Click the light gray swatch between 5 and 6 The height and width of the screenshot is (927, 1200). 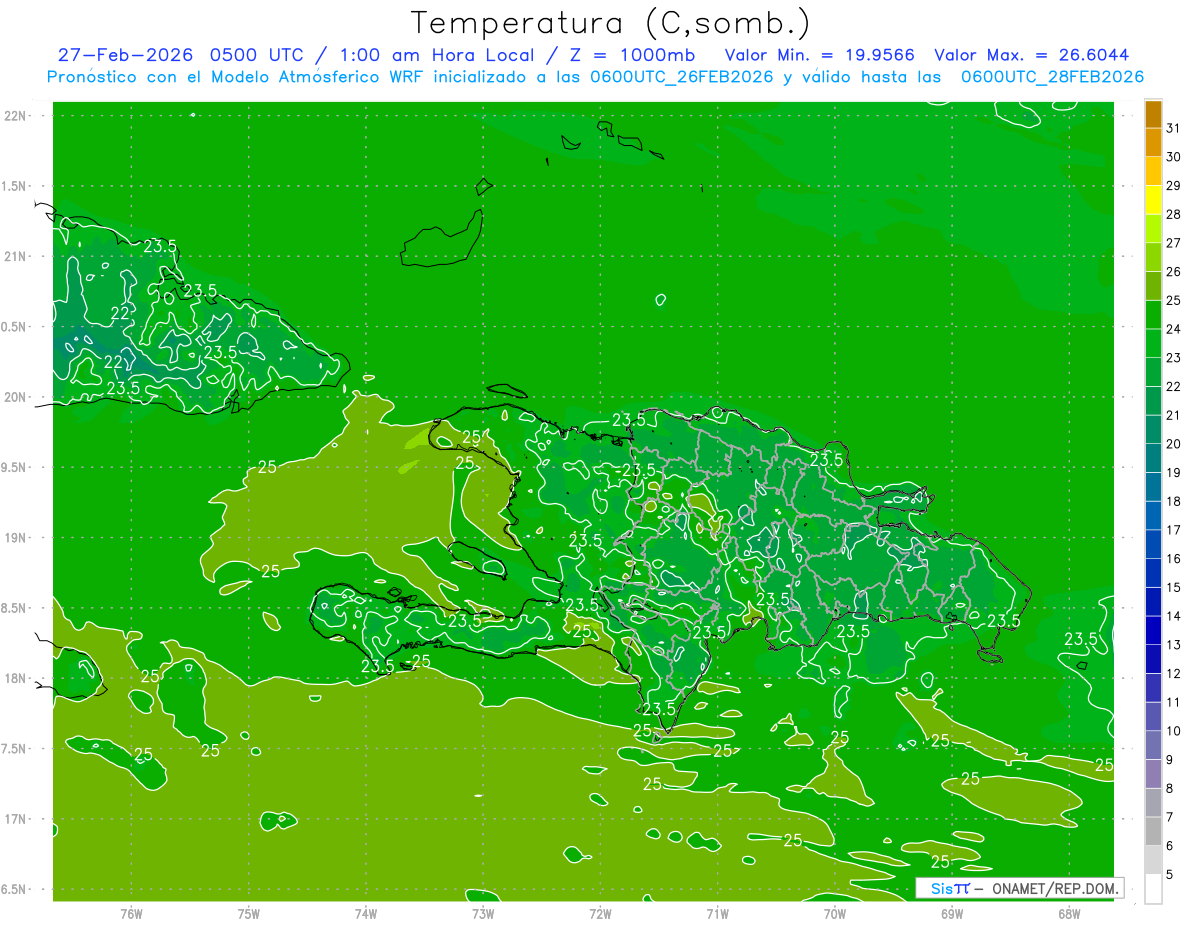click(1153, 859)
